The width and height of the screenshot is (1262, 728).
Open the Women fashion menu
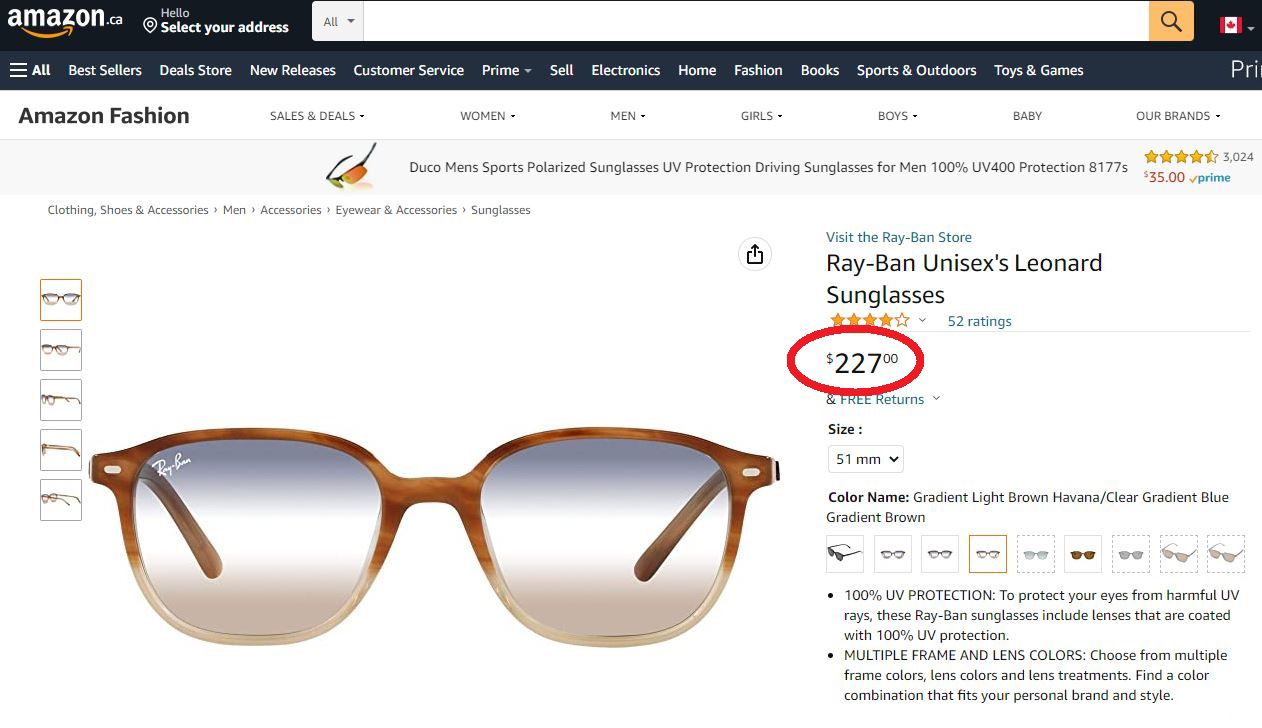click(x=487, y=116)
